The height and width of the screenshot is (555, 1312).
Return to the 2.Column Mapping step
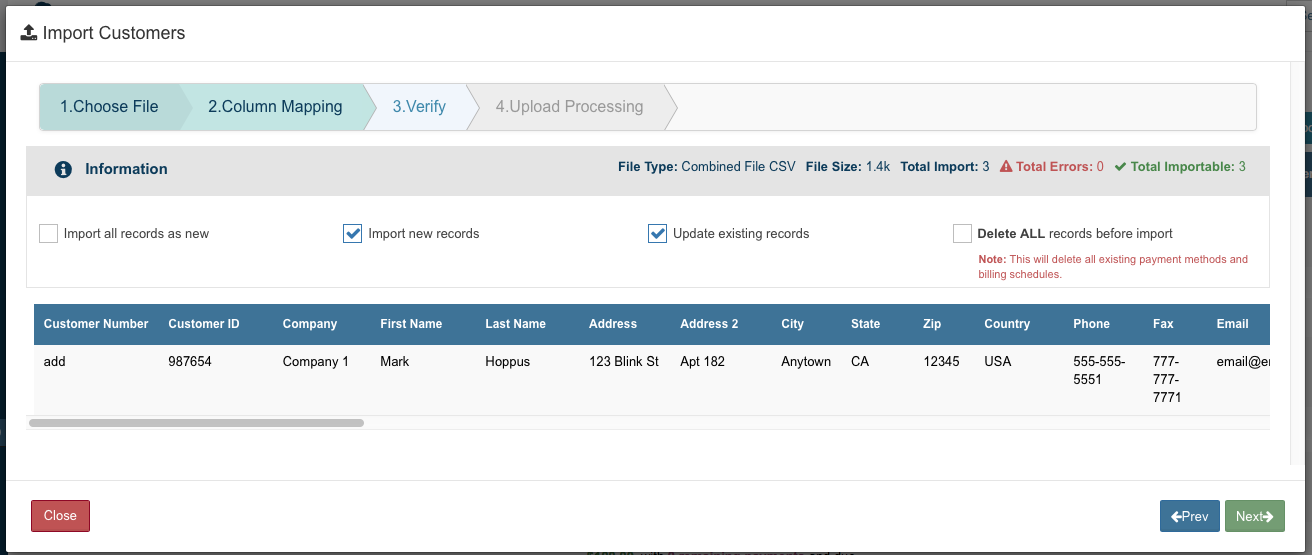pyautogui.click(x=275, y=107)
